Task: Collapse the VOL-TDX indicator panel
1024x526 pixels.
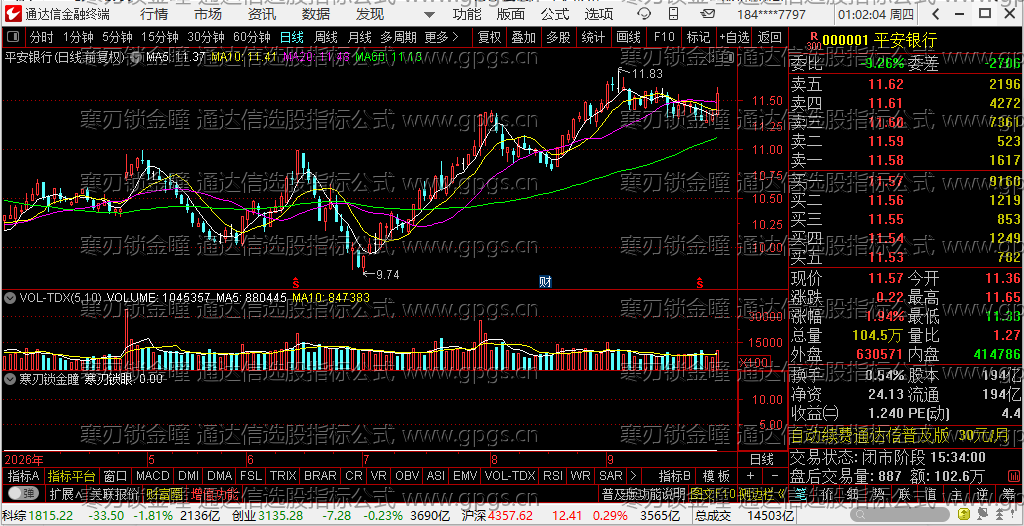Action: (10, 298)
